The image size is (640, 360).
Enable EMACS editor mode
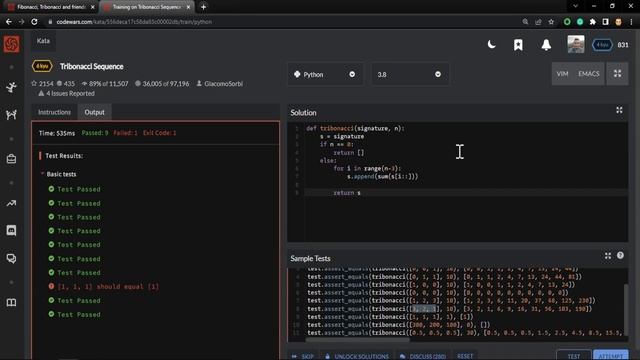pos(589,74)
